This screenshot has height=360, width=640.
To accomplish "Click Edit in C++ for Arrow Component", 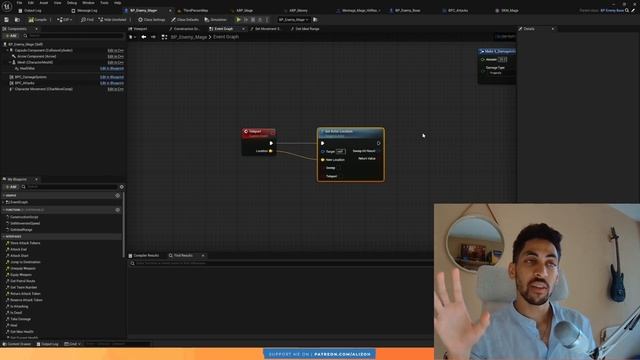I will point(116,56).
